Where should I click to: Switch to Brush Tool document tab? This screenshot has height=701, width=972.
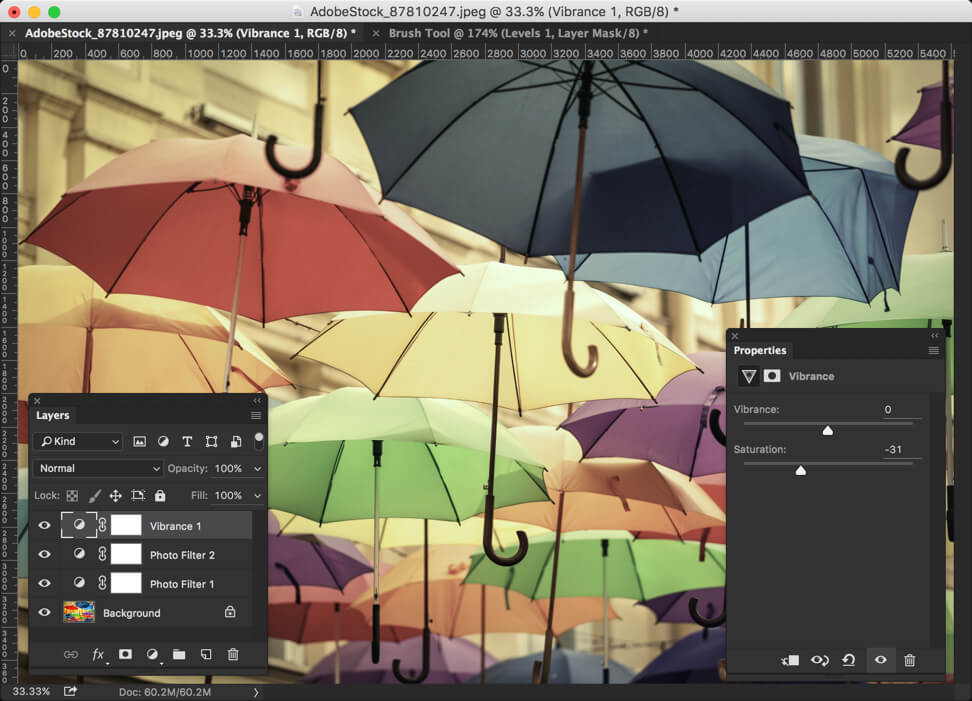pos(518,33)
